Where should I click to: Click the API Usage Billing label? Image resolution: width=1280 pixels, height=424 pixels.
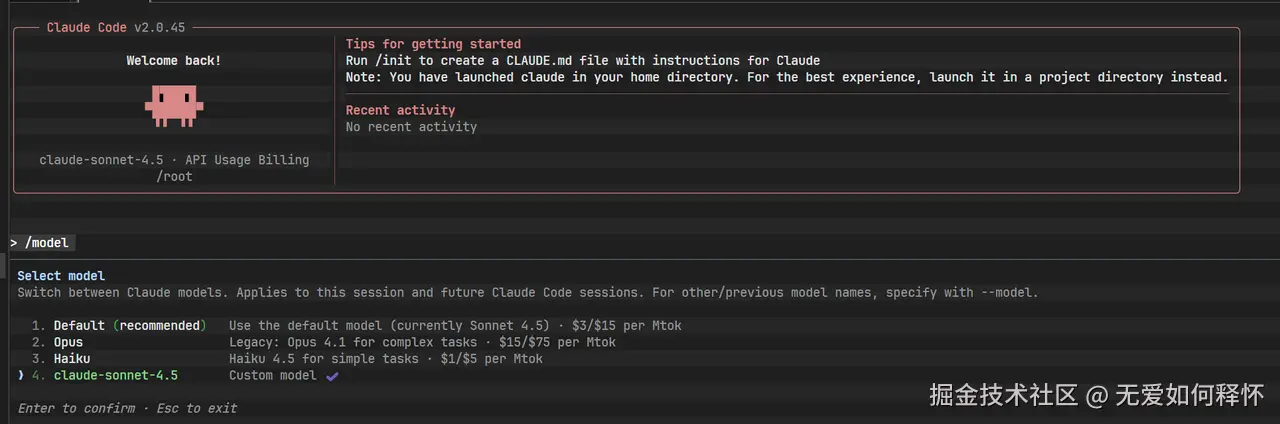pyautogui.click(x=247, y=160)
